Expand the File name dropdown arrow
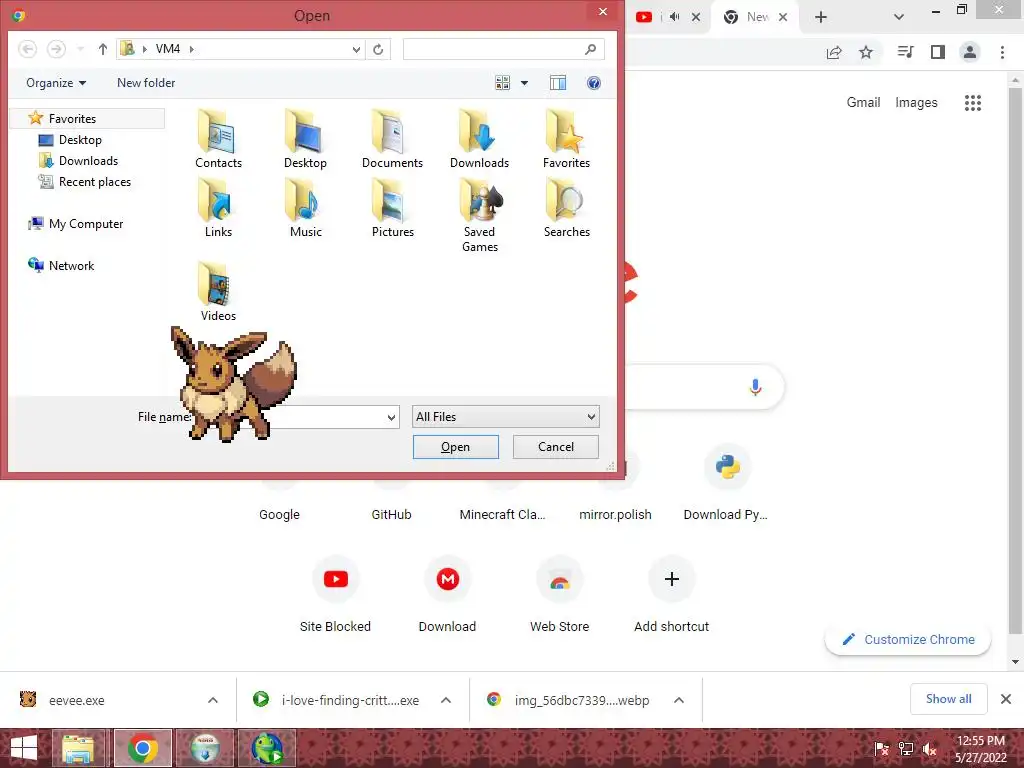Image resolution: width=1024 pixels, height=768 pixels. (391, 417)
